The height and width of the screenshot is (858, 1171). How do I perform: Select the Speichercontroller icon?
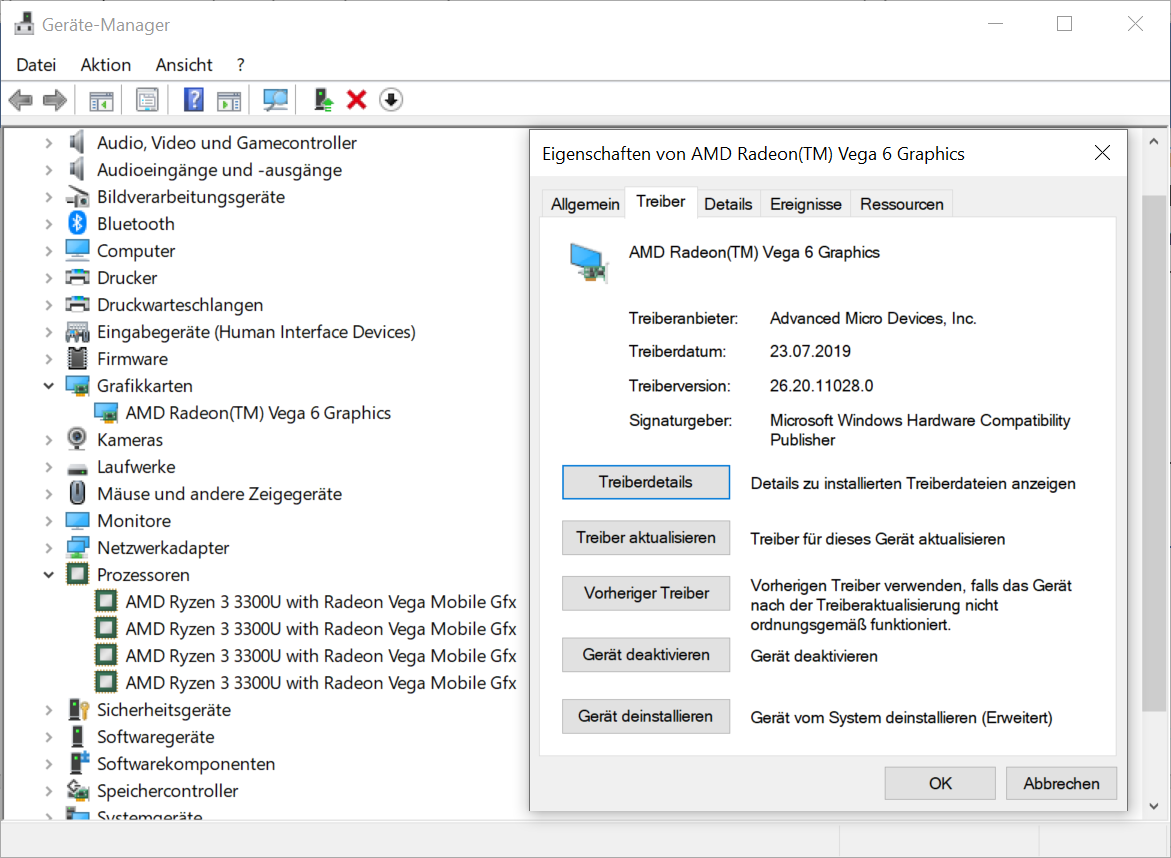78,790
